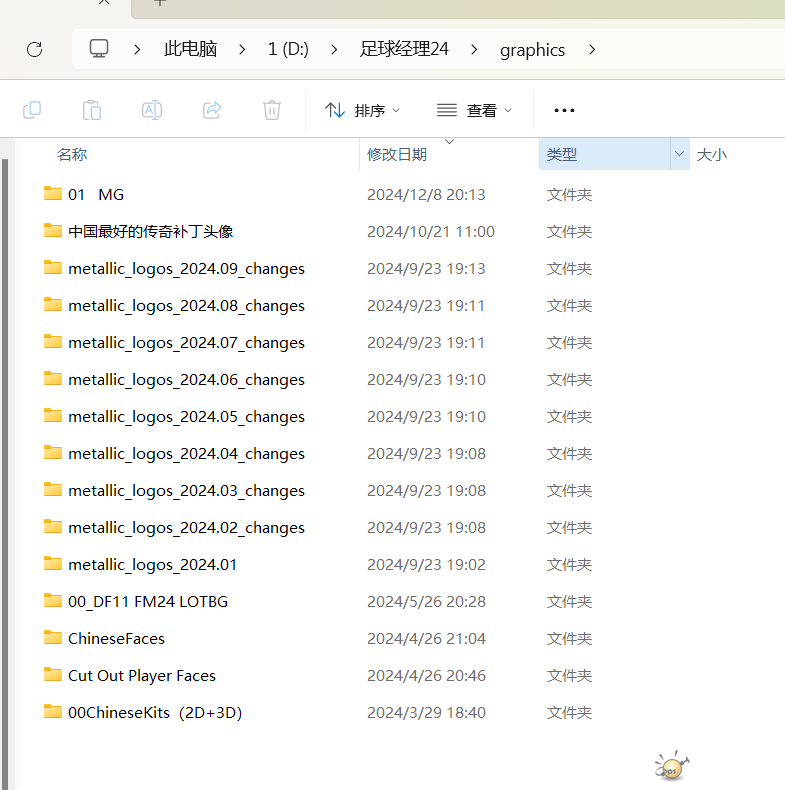The image size is (785, 790).
Task: Select the ChineseFaces folder
Action: pyautogui.click(x=116, y=638)
